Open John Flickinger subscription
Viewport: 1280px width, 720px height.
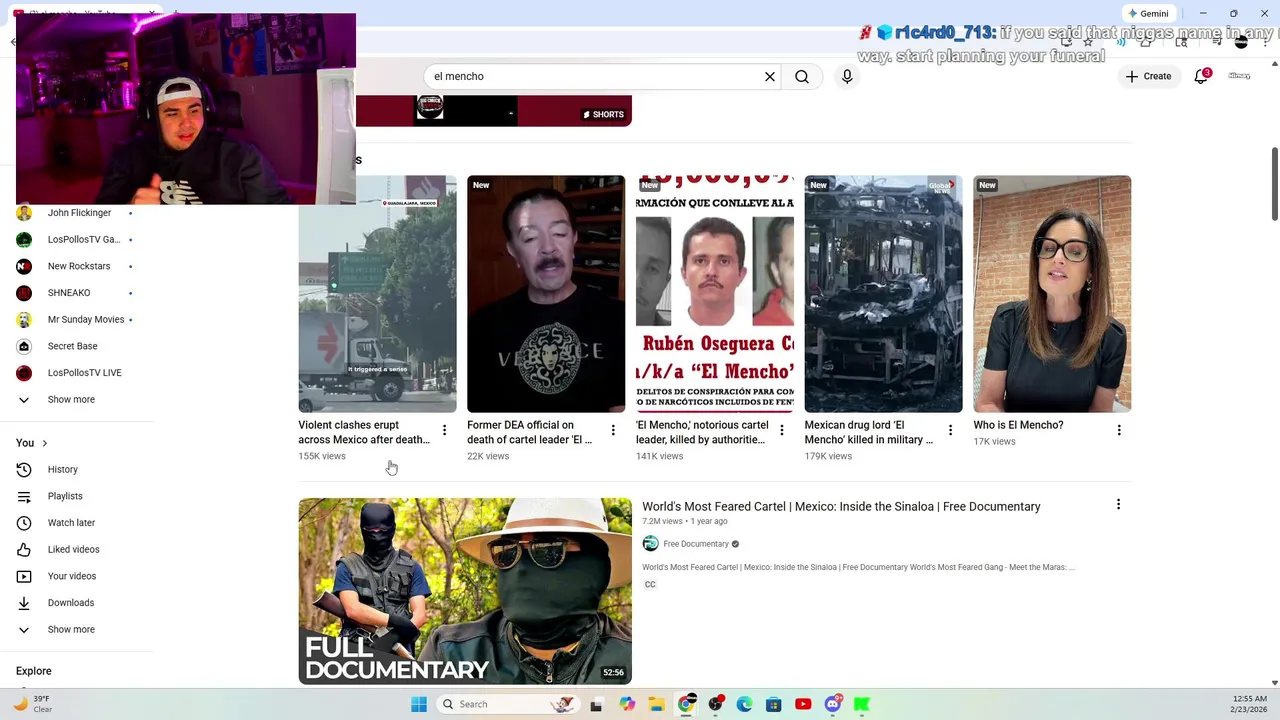coord(77,213)
